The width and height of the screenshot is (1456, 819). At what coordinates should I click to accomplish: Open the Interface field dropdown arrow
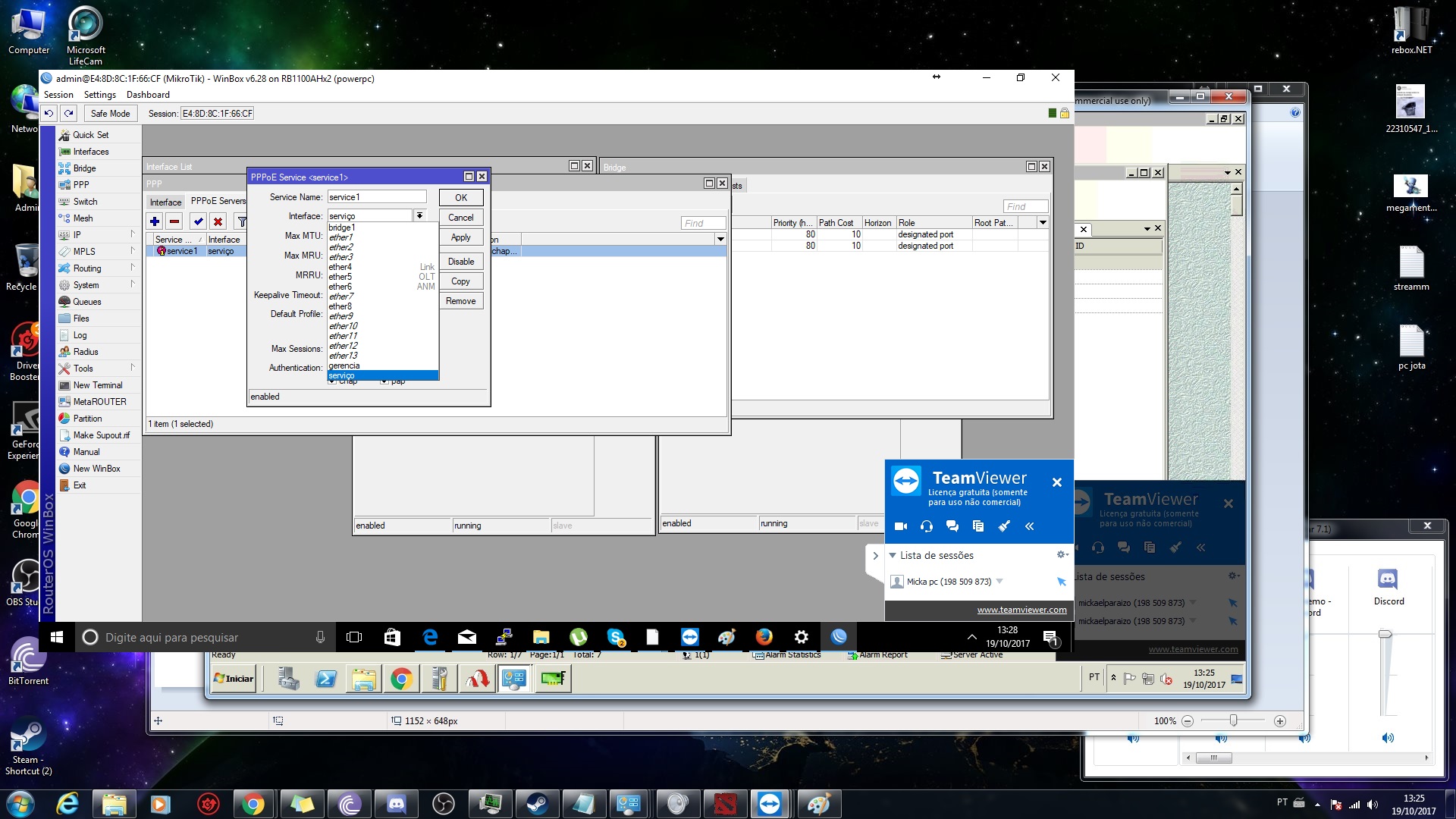419,216
